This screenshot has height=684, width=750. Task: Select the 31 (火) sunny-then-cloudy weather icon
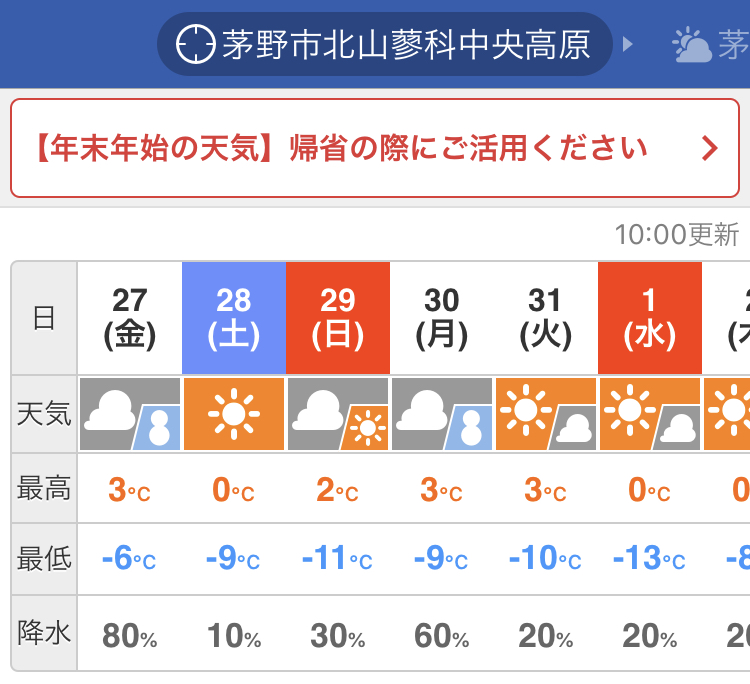coord(546,414)
